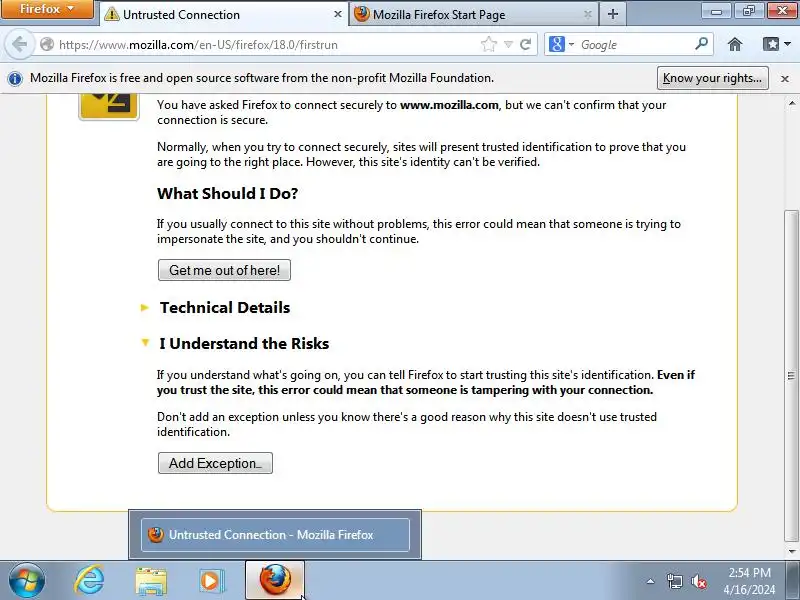Go back with the back arrow button
The image size is (800, 600).
point(19,44)
